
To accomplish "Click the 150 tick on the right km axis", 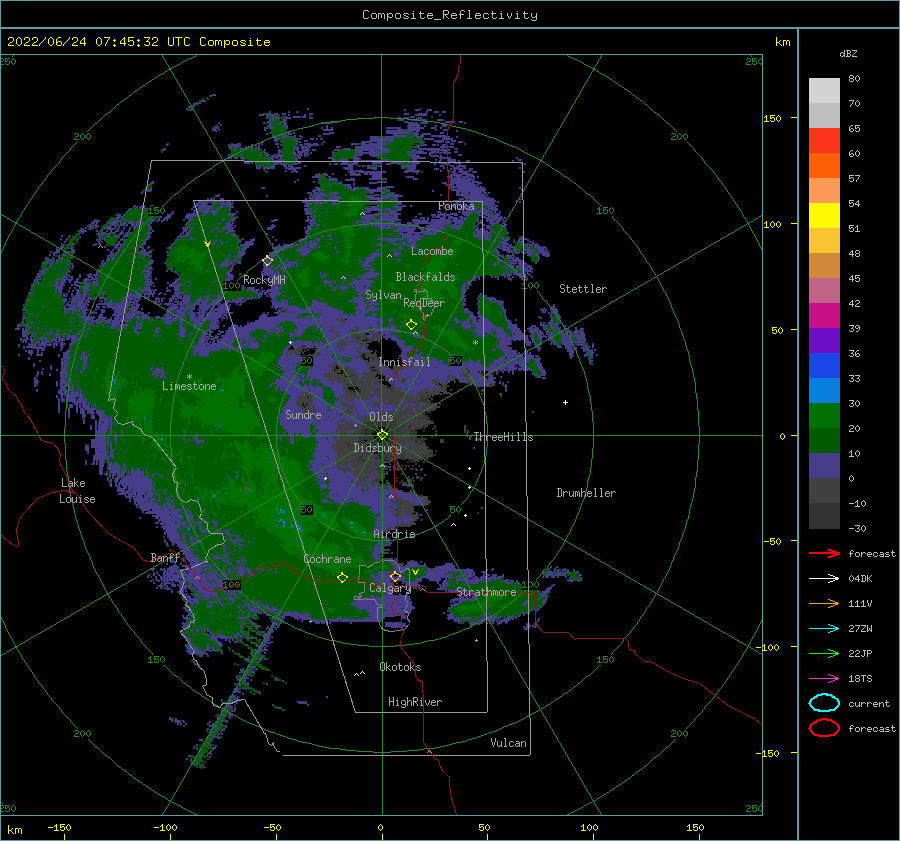I will [x=772, y=118].
